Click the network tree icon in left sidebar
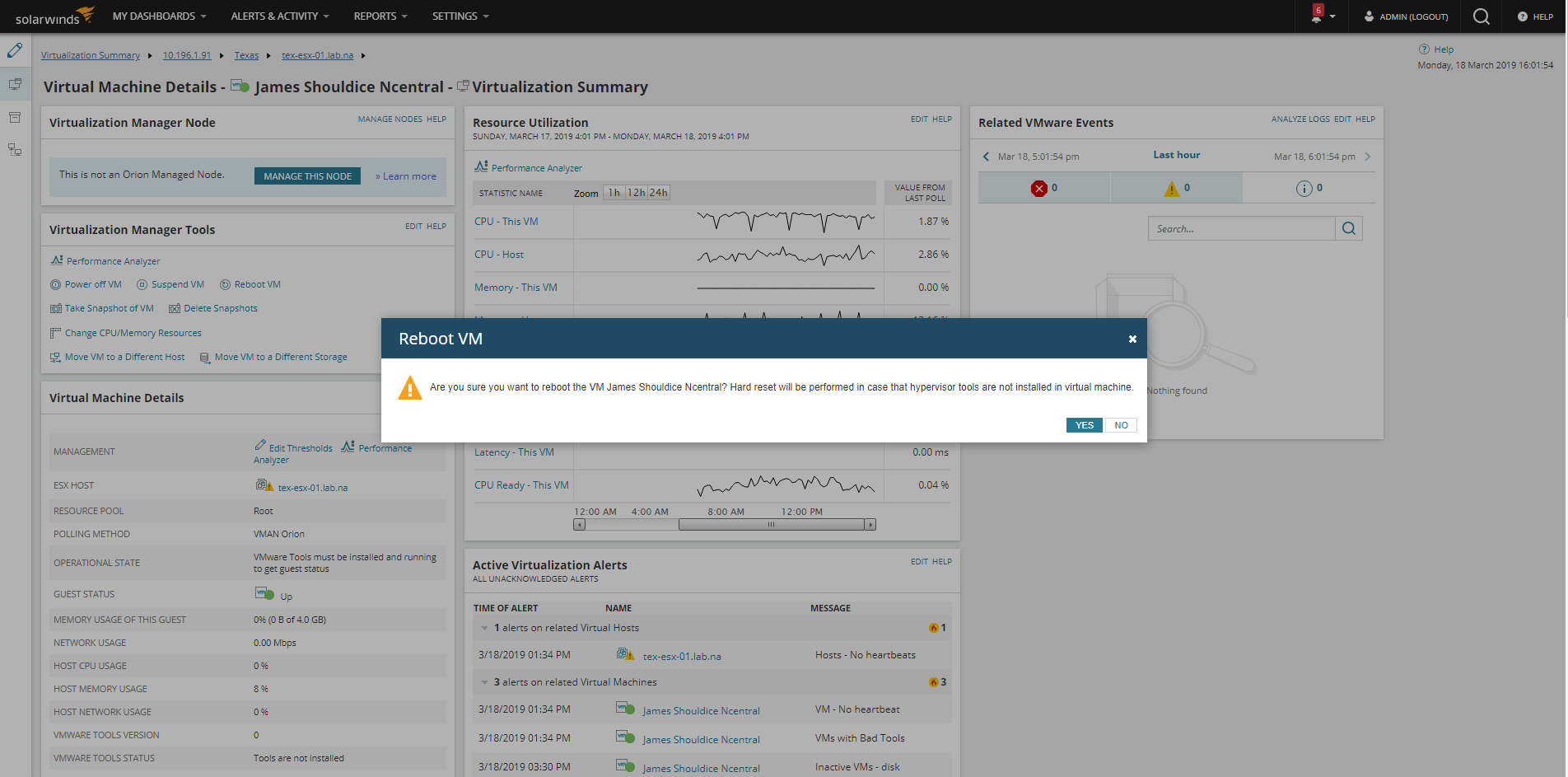The height and width of the screenshot is (777, 1568). click(15, 150)
